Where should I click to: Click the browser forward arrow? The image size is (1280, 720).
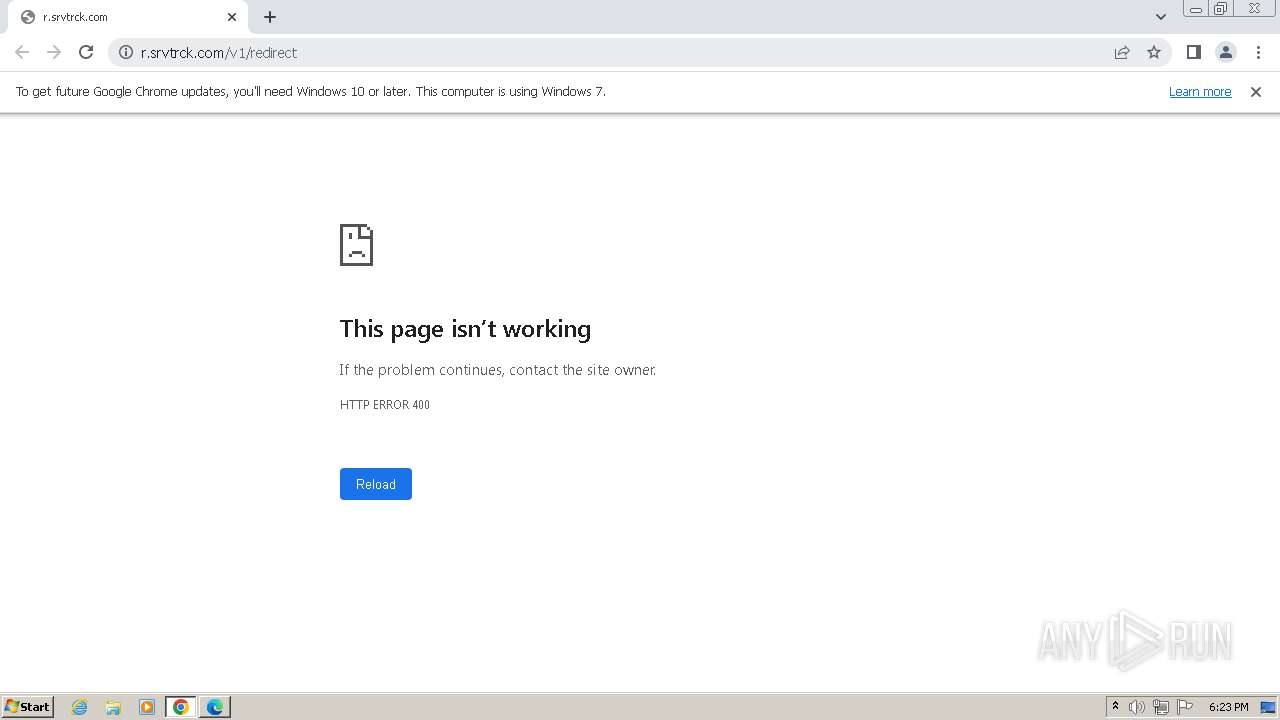coord(54,52)
